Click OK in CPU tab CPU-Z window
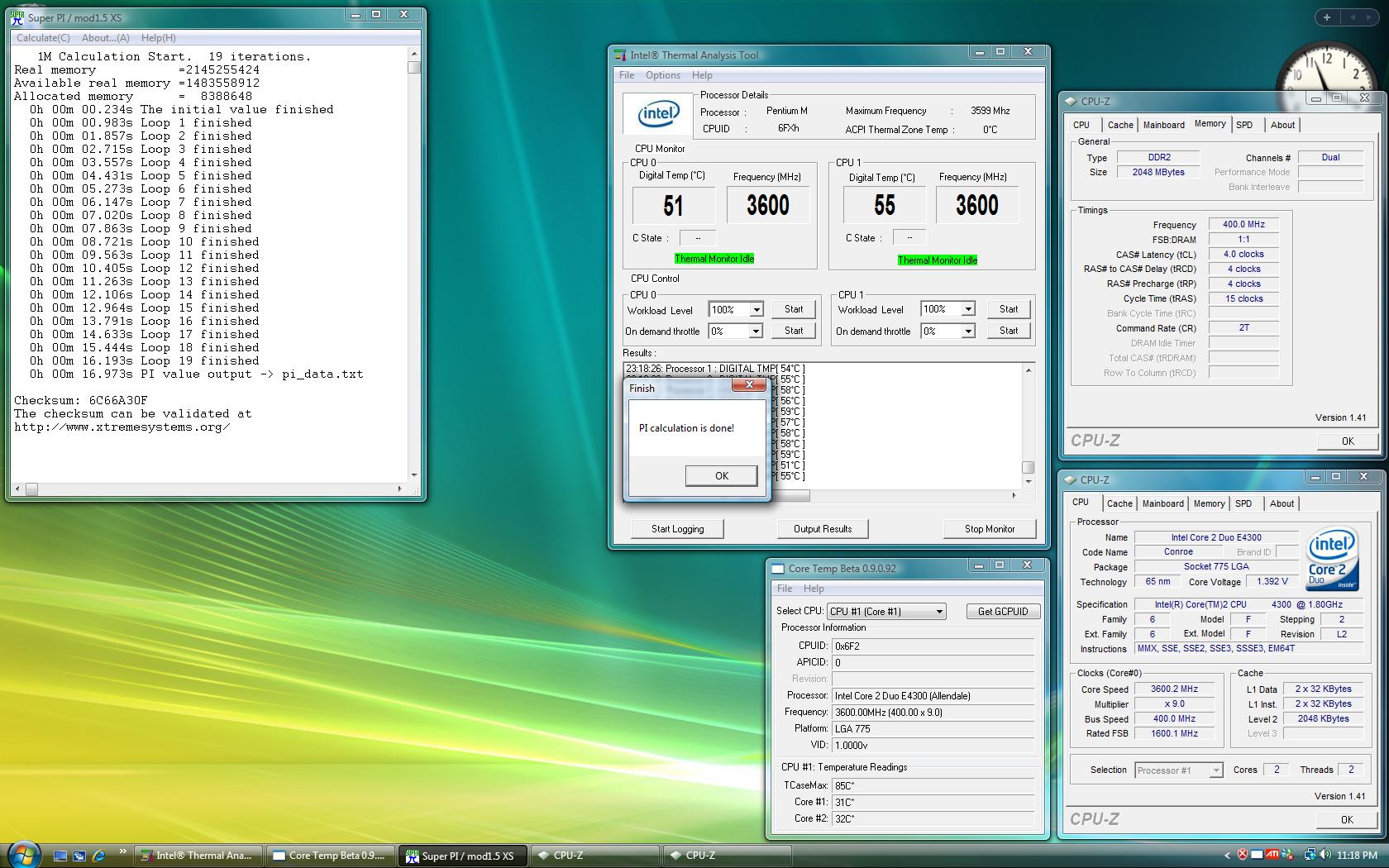 pos(1347,820)
